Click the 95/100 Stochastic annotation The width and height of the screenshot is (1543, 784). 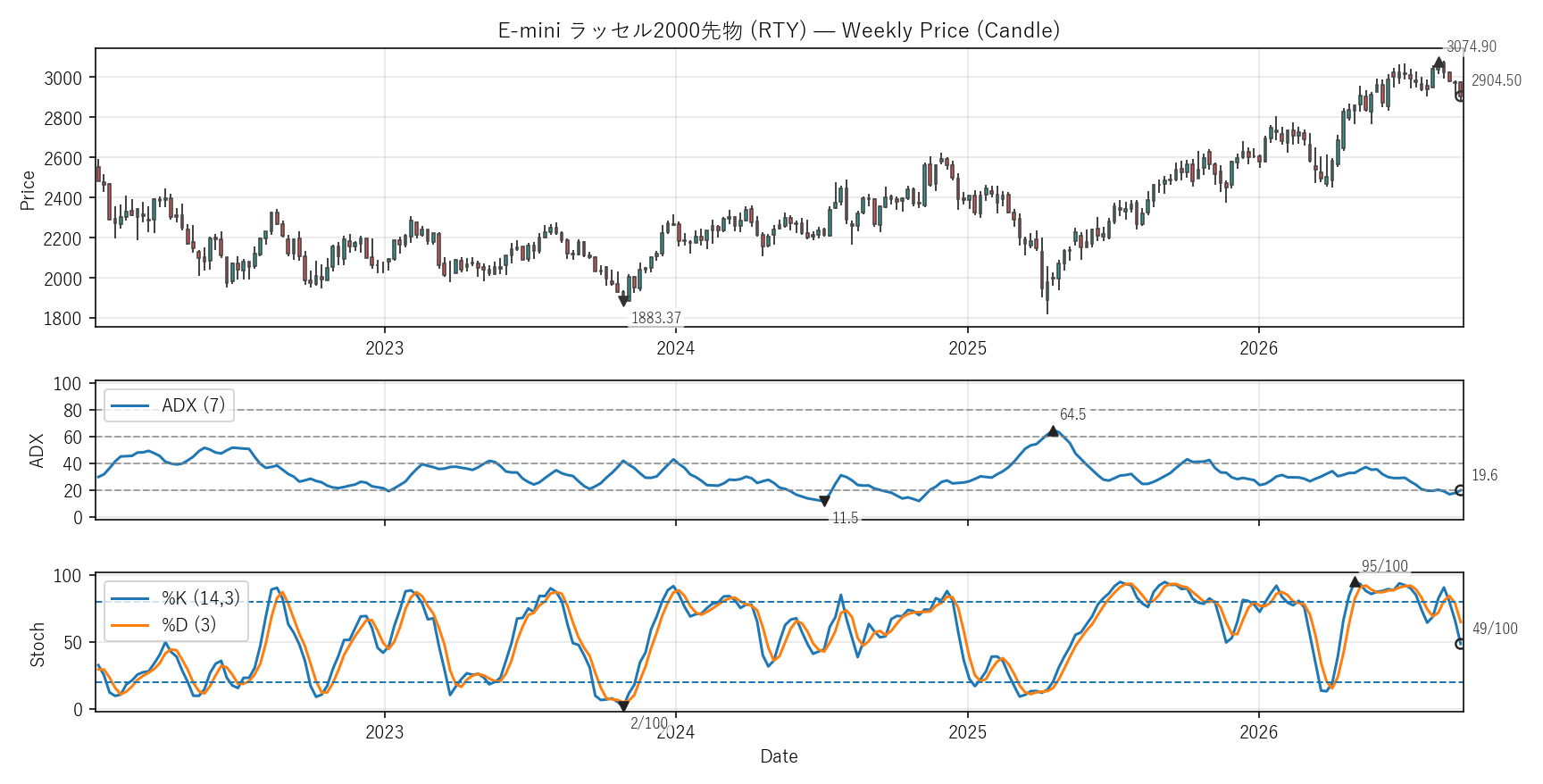1385,566
